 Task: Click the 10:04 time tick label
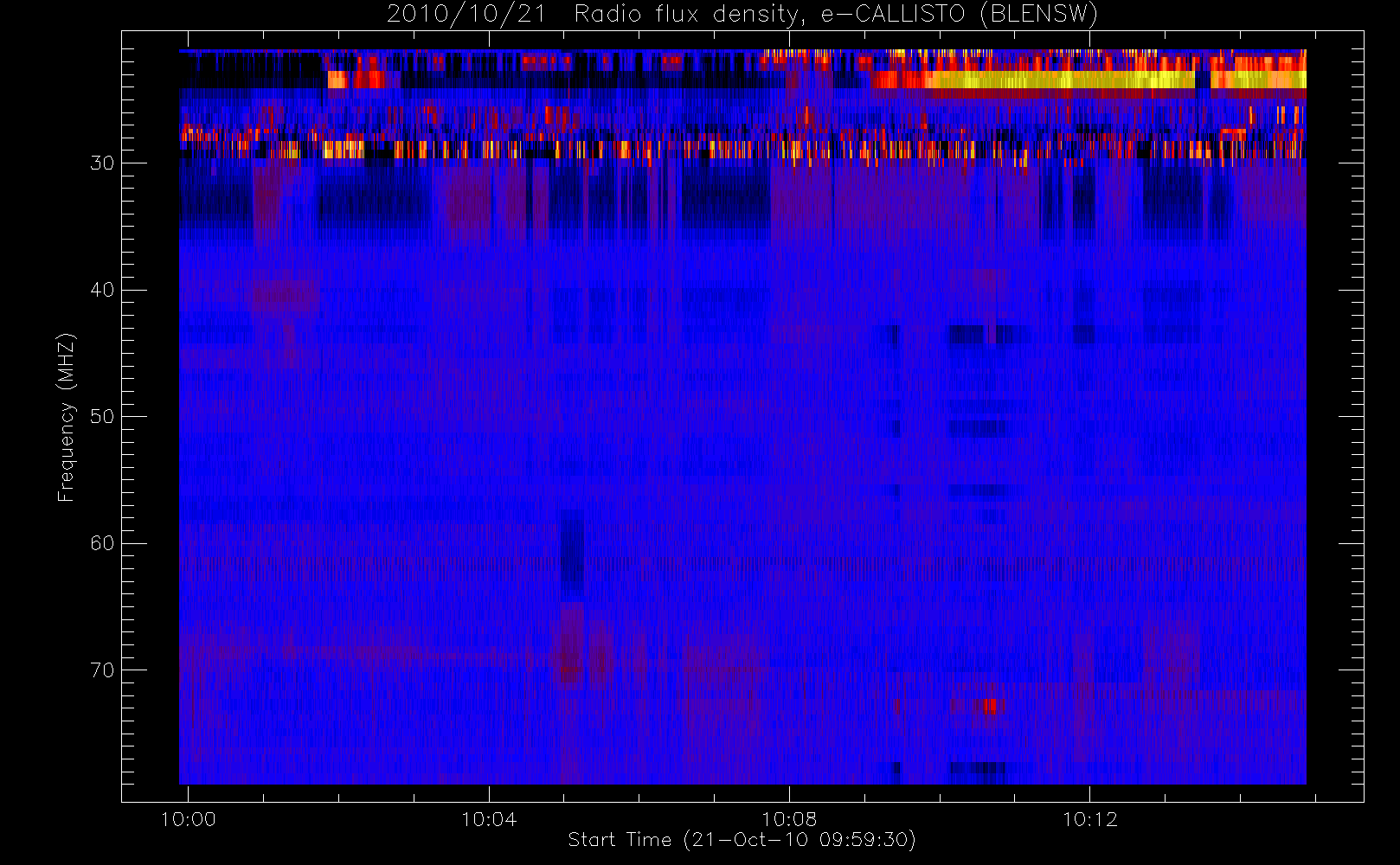point(489,819)
